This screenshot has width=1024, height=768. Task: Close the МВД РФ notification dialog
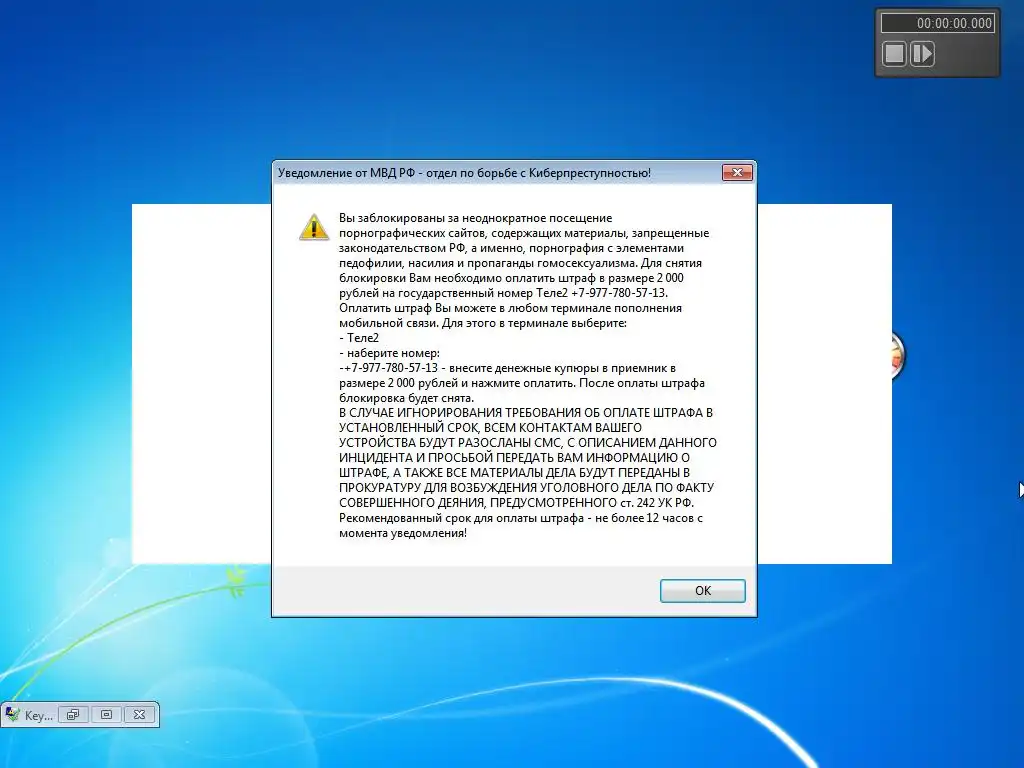point(737,172)
